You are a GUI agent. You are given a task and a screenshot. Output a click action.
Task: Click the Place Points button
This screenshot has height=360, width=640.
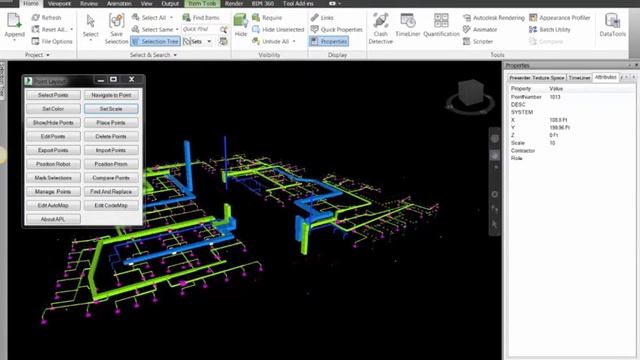pos(111,123)
